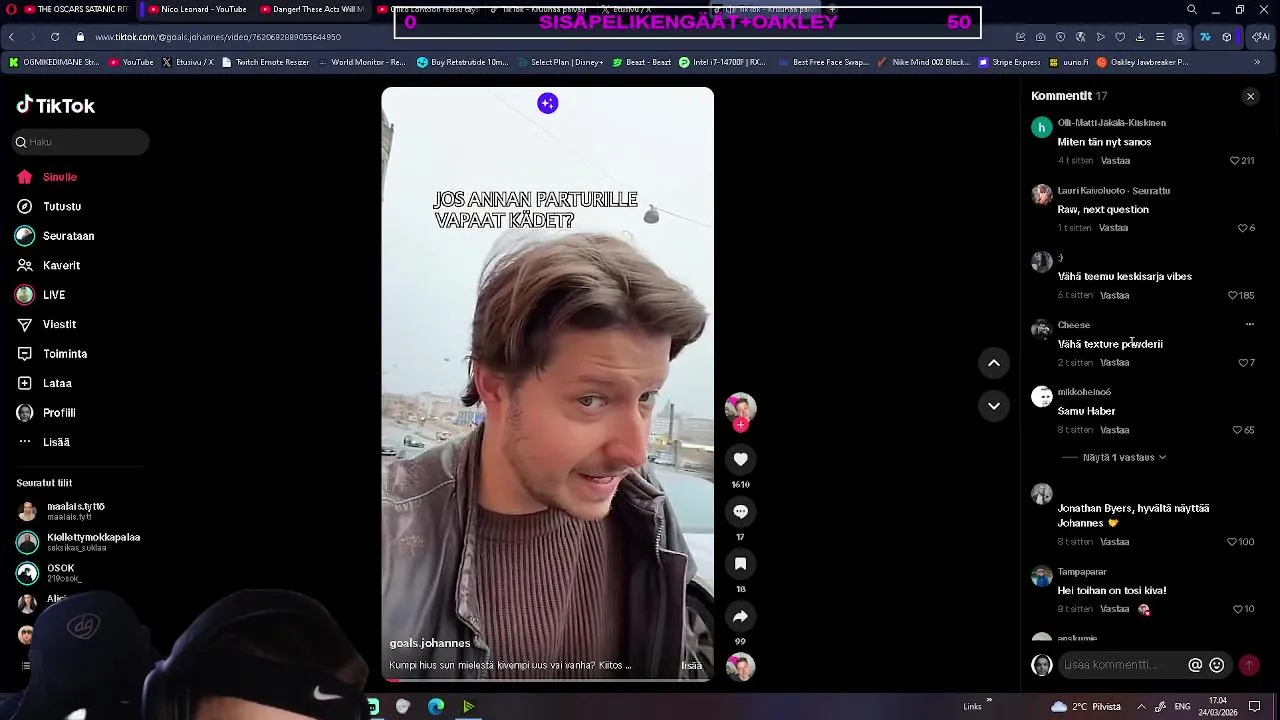
Task: Reply to 'Miten tän nyt sanois' comment
Action: (1115, 161)
